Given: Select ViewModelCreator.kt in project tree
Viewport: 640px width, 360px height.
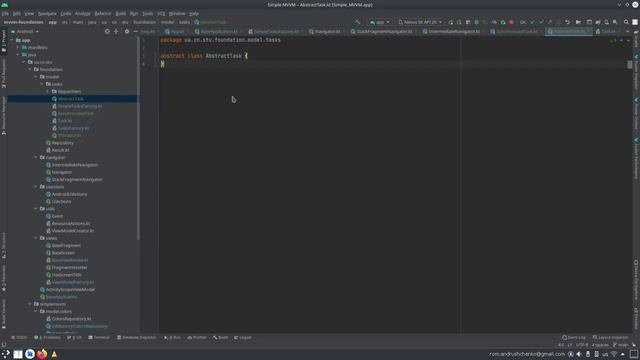Looking at the screenshot, I should click(x=73, y=231).
